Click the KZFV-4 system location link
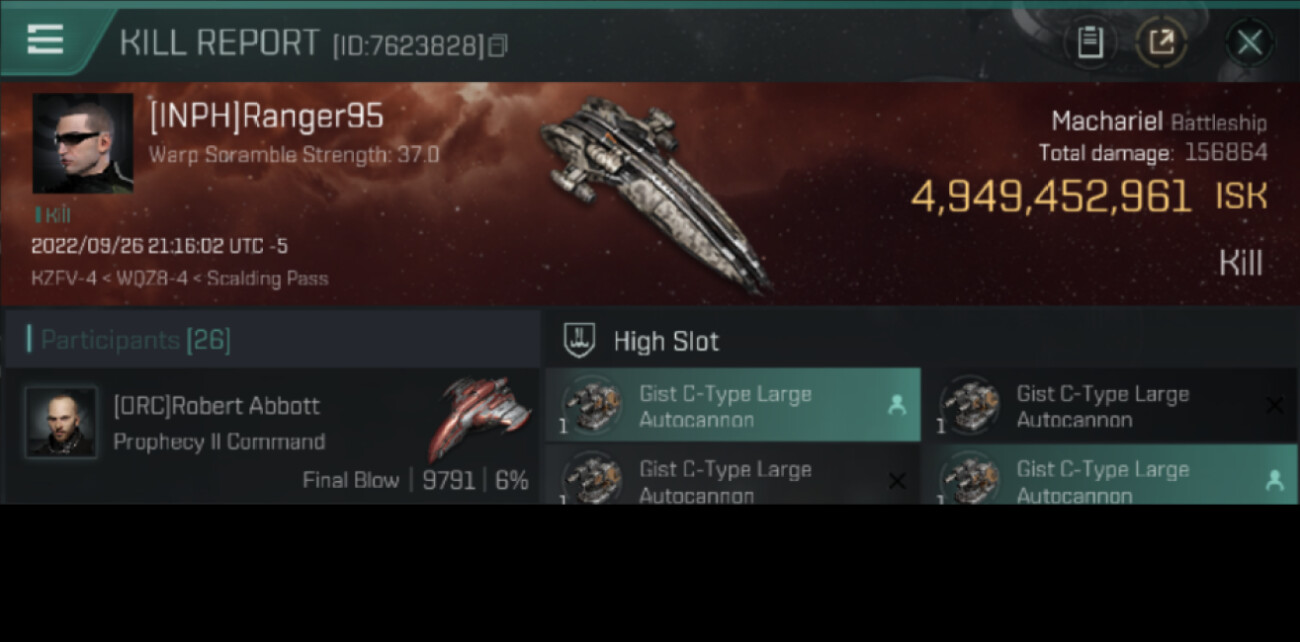This screenshot has height=642, width=1300. [x=64, y=278]
